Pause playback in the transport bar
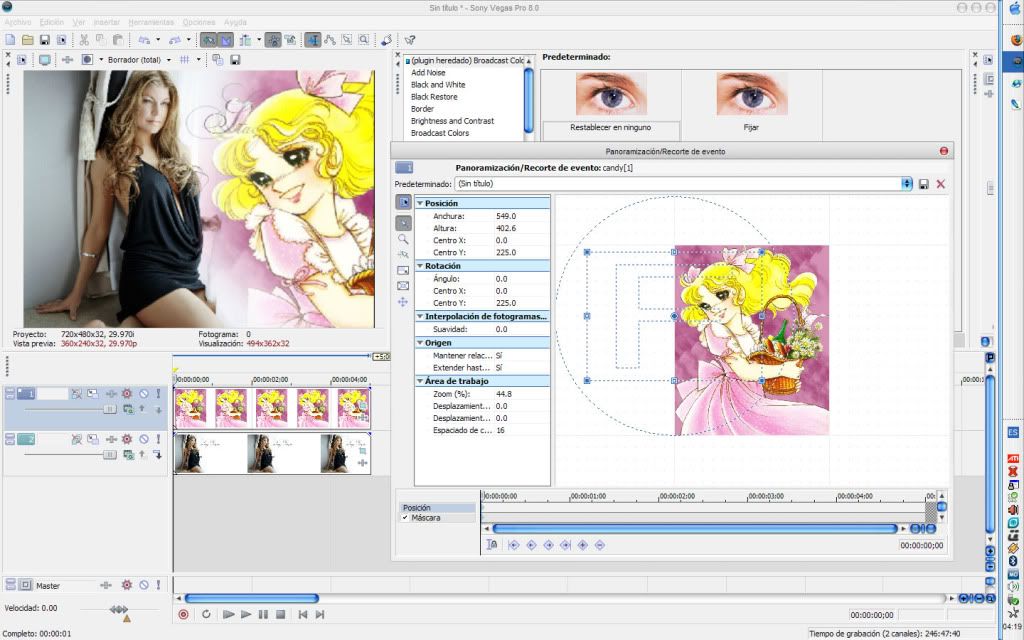The height and width of the screenshot is (640, 1024). [x=263, y=615]
